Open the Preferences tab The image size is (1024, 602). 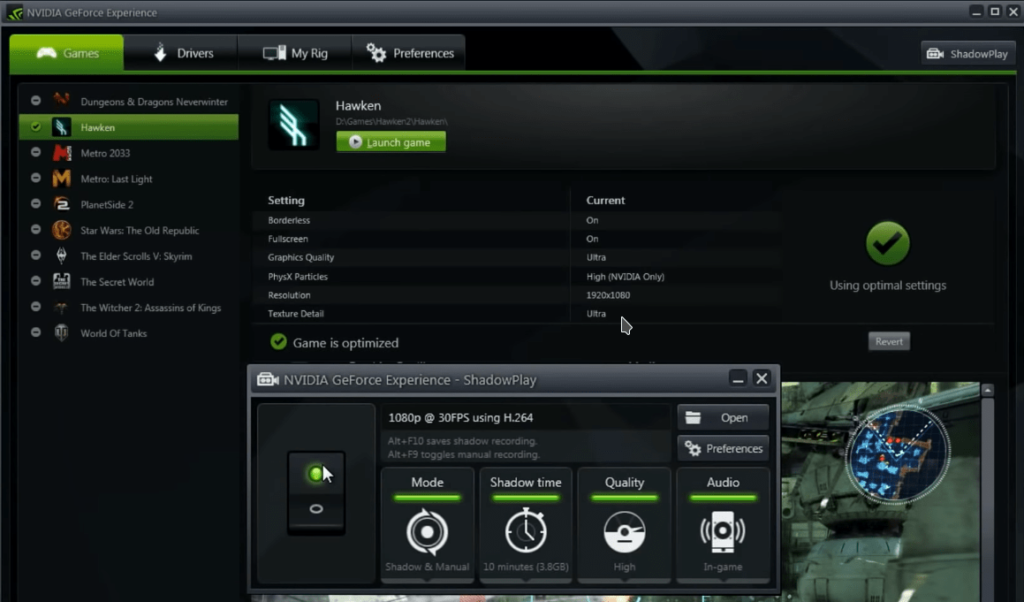tap(409, 53)
